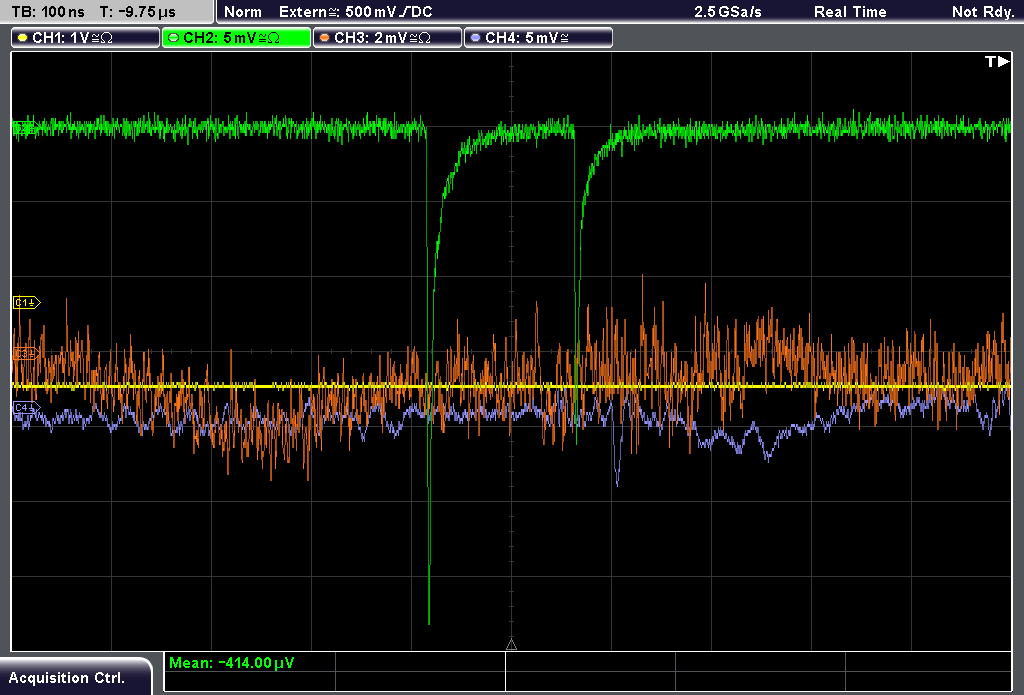Click the yellow dot in CH1 tab
This screenshot has height=695, width=1024.
click(23, 38)
